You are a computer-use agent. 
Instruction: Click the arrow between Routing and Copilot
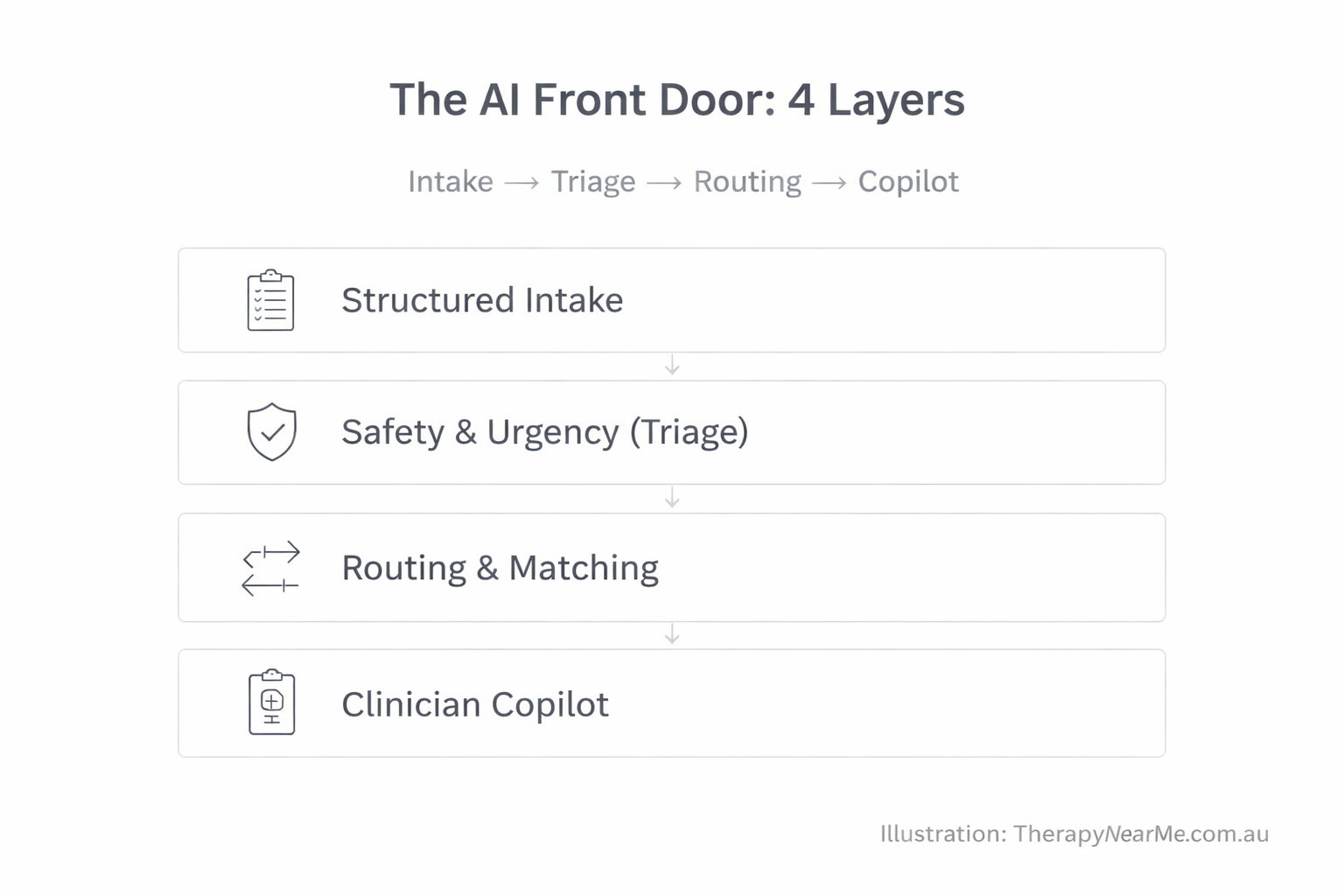(829, 183)
